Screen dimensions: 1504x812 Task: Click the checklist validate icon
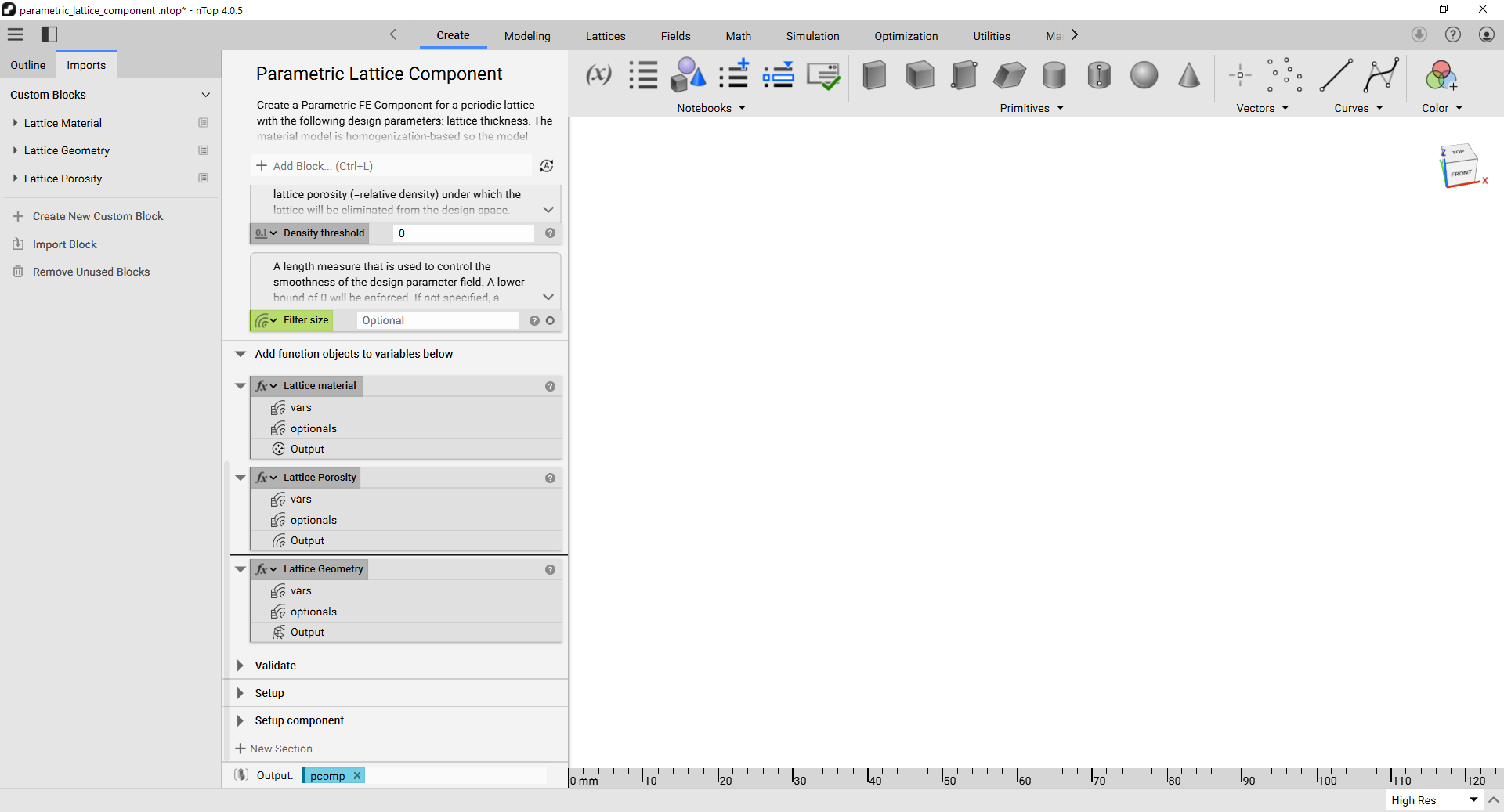point(823,76)
